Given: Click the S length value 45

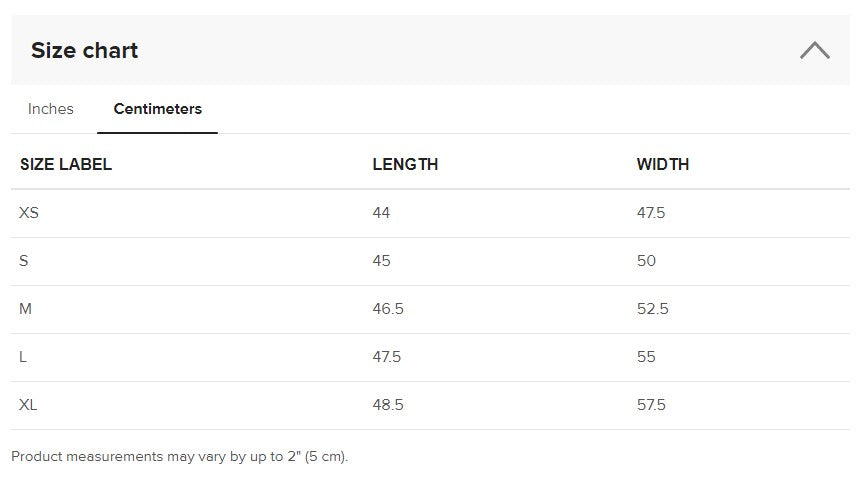Looking at the screenshot, I should (381, 261).
